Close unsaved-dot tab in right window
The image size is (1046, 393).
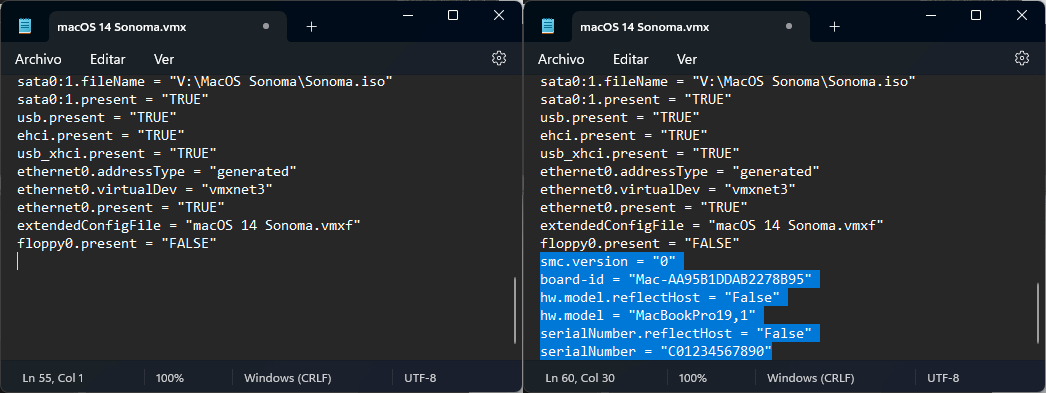[789, 27]
